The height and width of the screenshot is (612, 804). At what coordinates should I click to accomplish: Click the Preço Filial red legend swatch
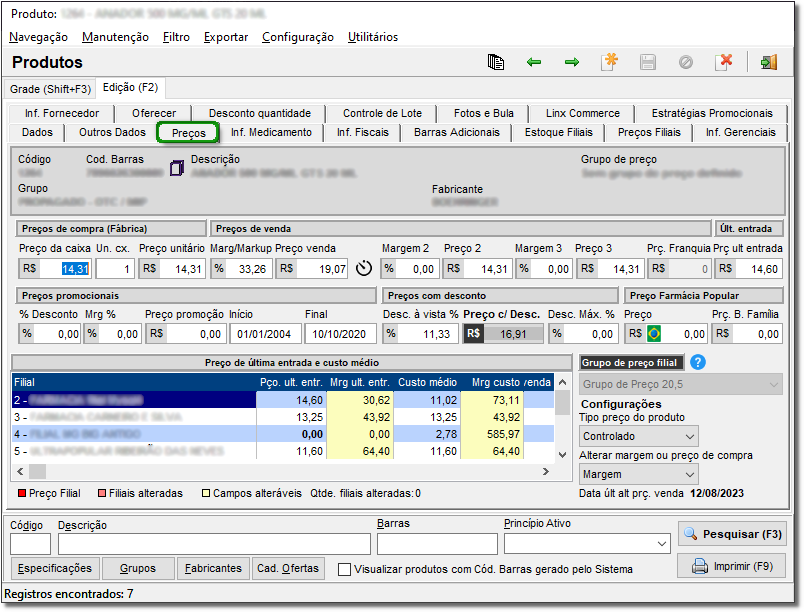[22, 493]
